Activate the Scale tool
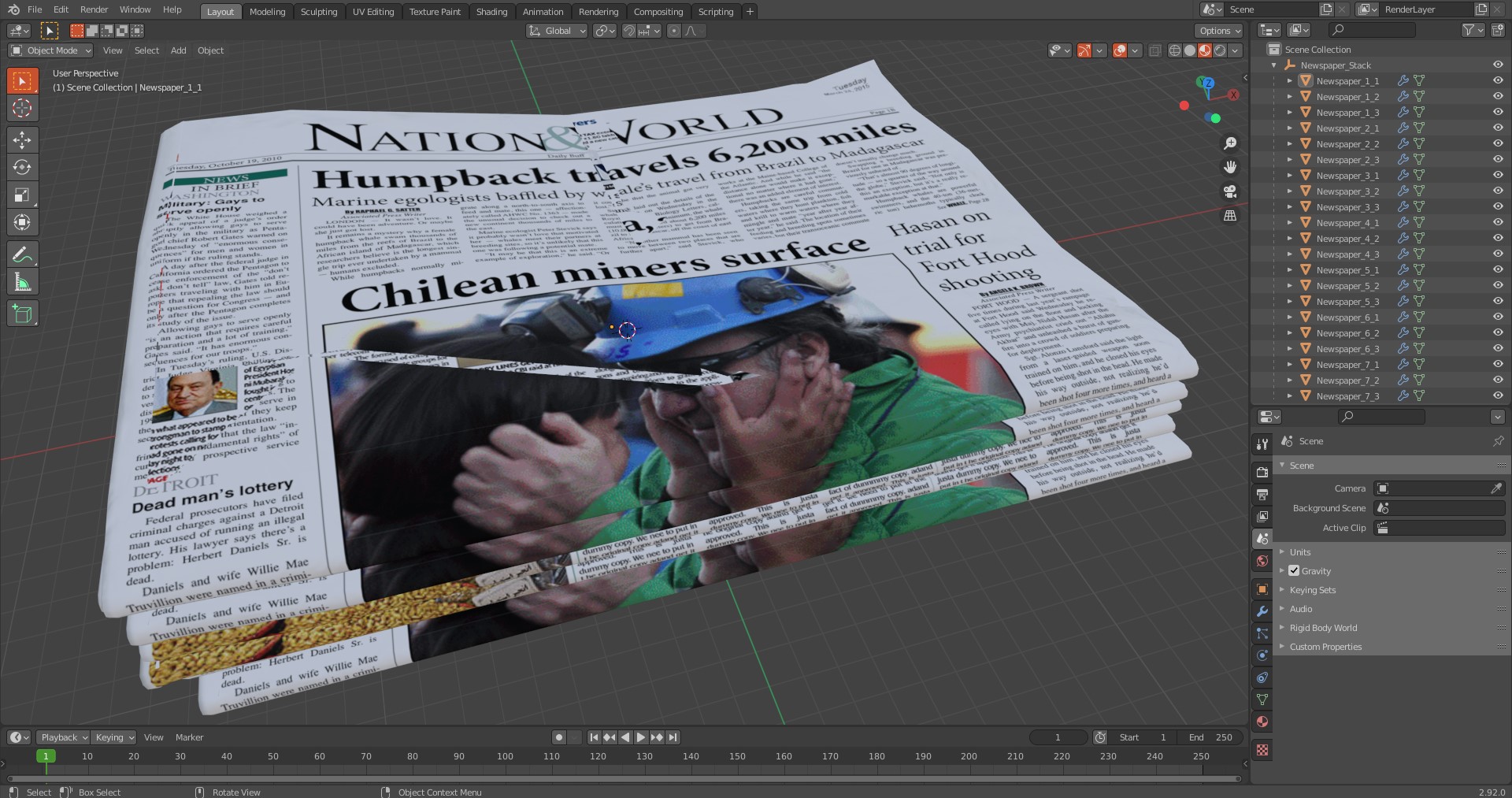 22,195
